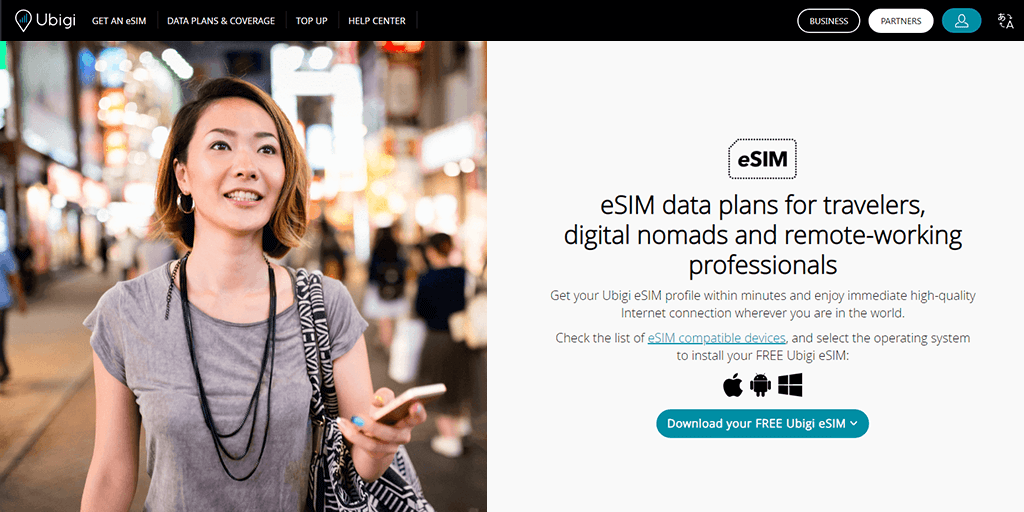Select the Apple operating system icon
This screenshot has height=512, width=1024.
[x=733, y=385]
